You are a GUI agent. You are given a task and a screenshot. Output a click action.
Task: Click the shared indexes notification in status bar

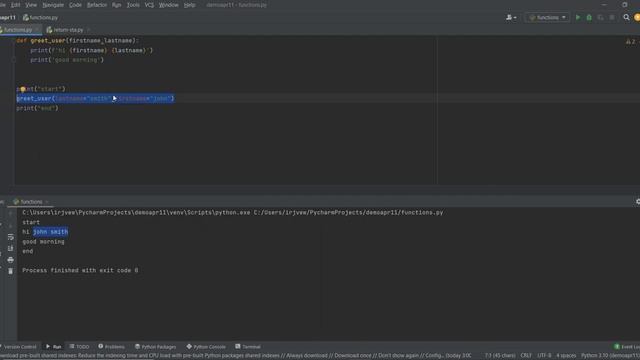(236, 356)
